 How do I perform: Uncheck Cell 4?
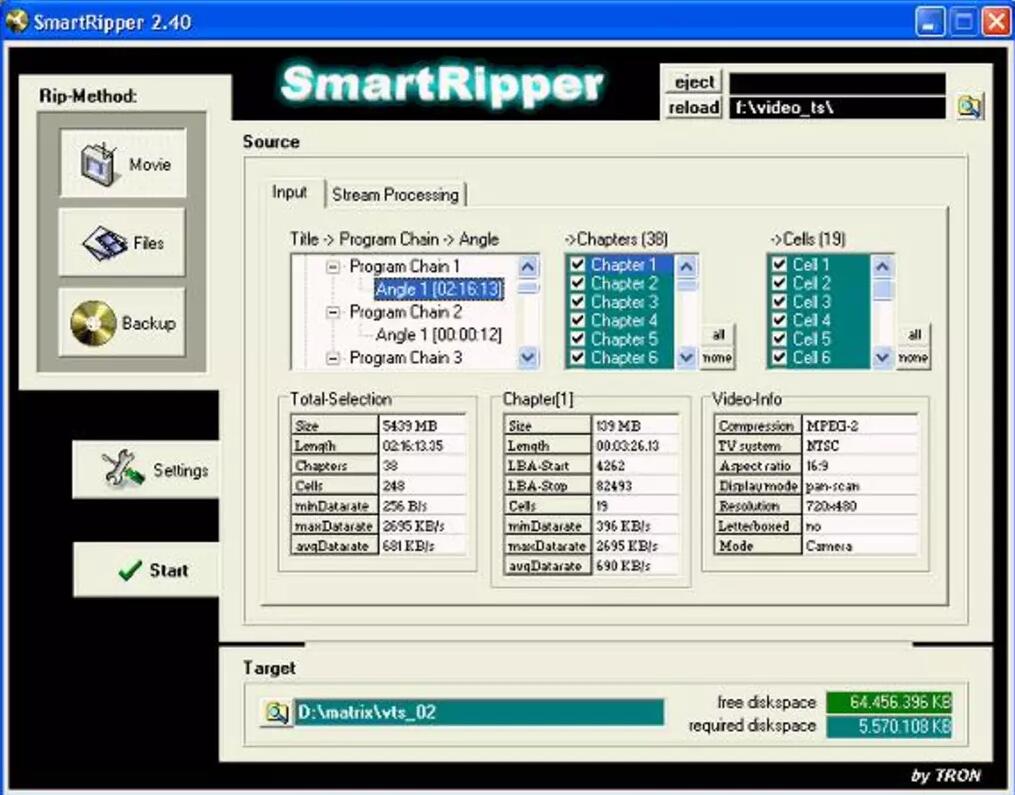click(779, 320)
